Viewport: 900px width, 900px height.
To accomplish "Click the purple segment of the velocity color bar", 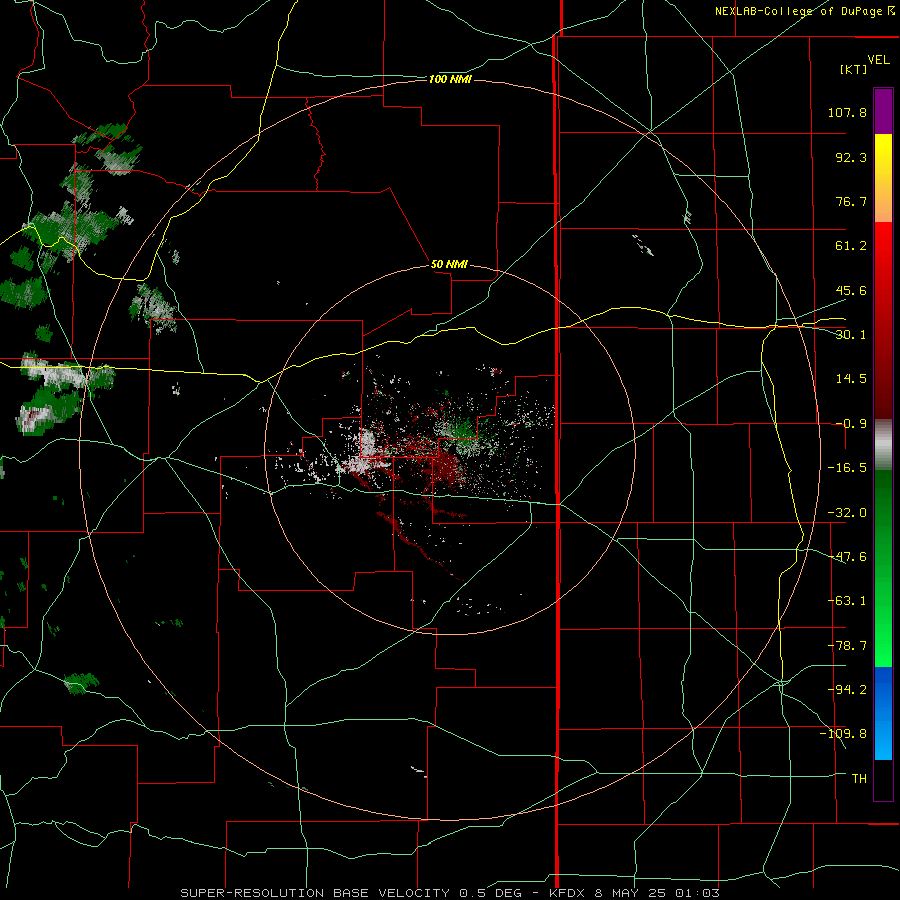I will click(x=883, y=111).
